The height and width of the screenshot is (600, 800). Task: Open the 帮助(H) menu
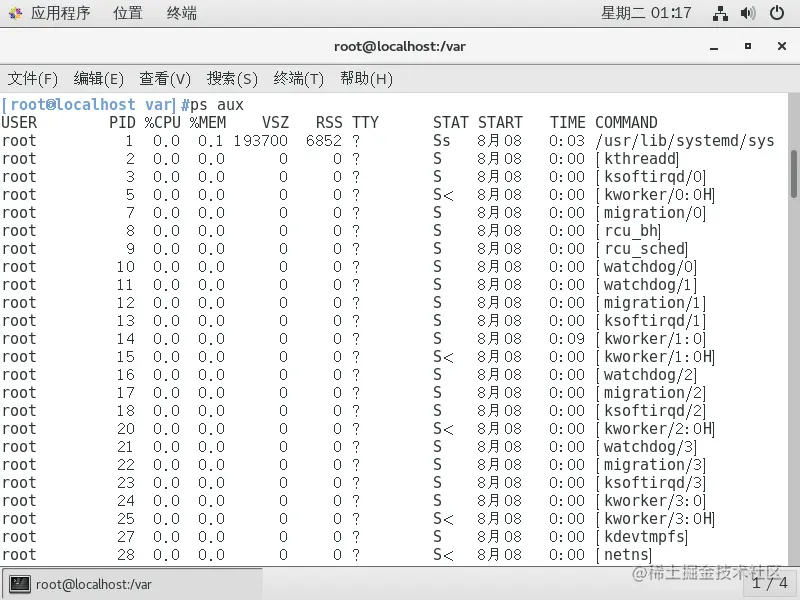(x=366, y=78)
